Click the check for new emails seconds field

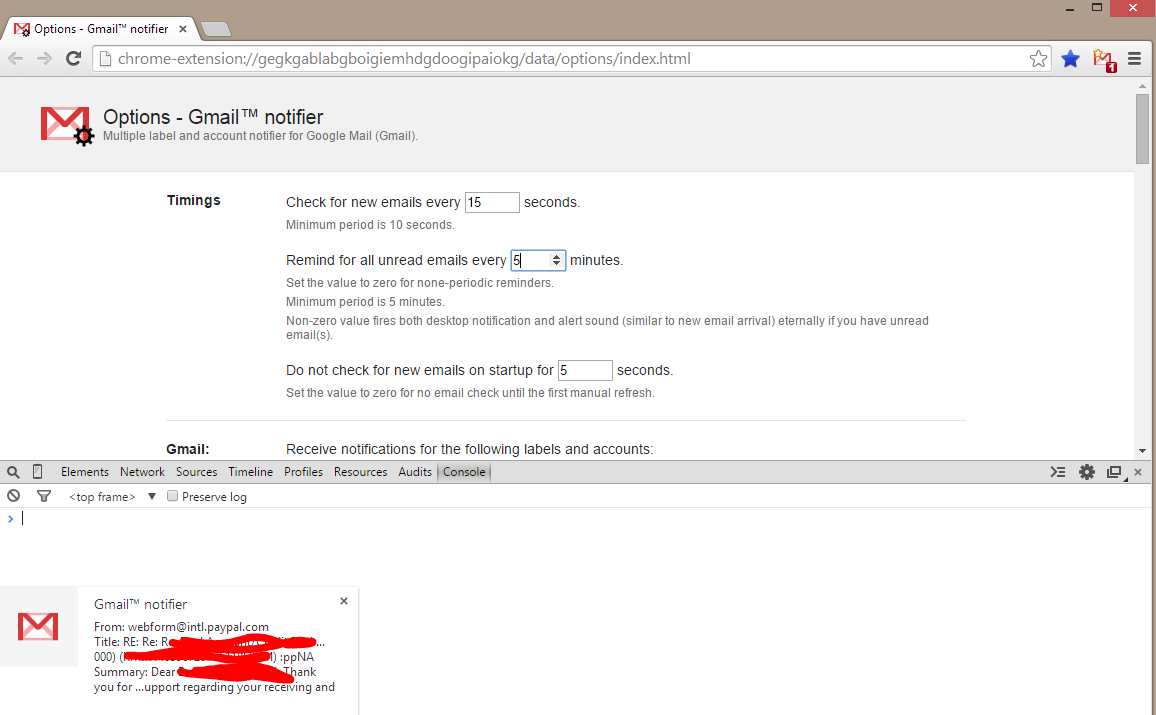492,202
